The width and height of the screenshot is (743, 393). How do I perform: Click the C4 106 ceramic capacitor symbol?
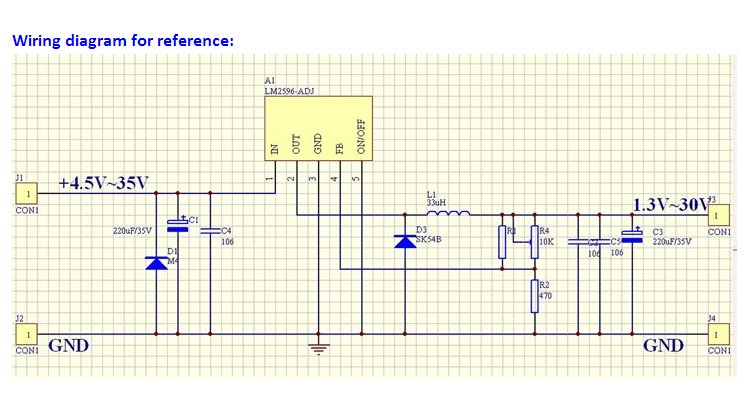210,231
